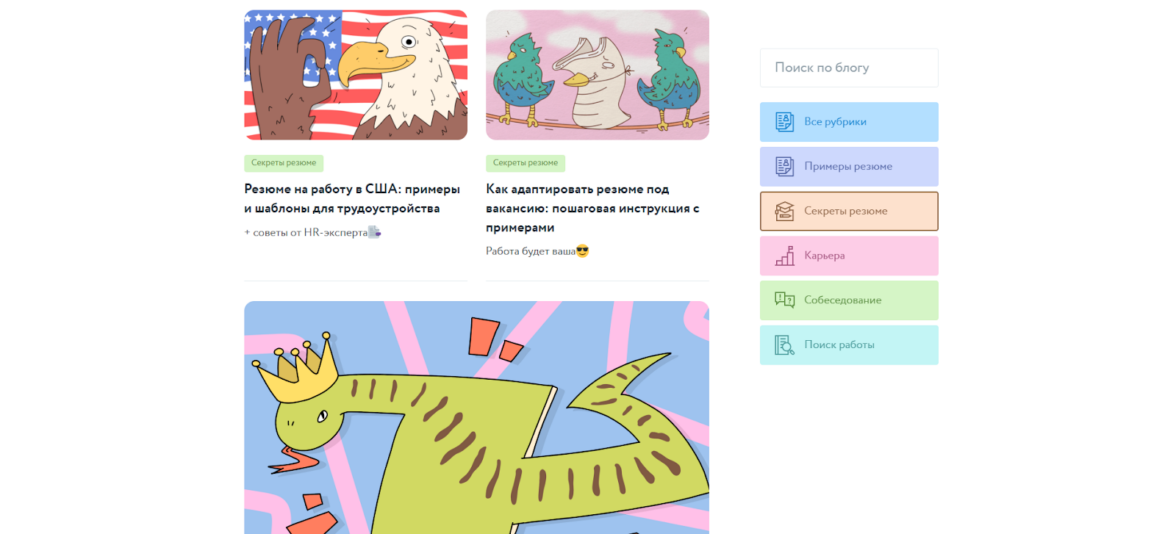Click the Все рубрики document icon

pyautogui.click(x=784, y=122)
